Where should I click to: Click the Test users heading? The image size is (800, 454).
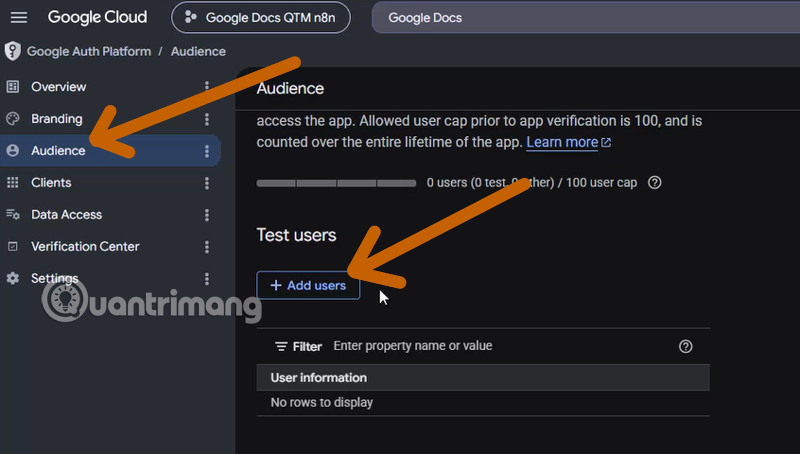pyautogui.click(x=296, y=235)
